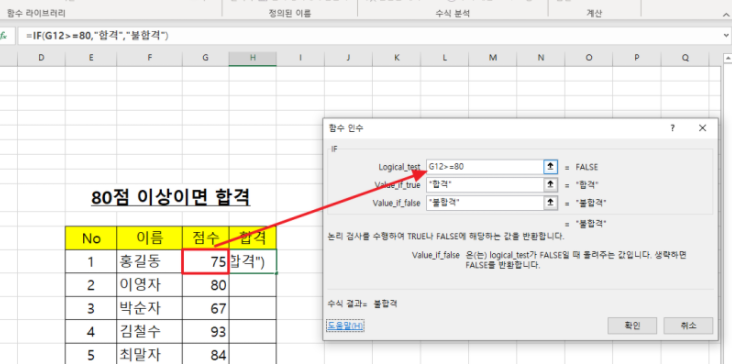Select the score cell 67
The image size is (732, 364).
[x=205, y=308]
